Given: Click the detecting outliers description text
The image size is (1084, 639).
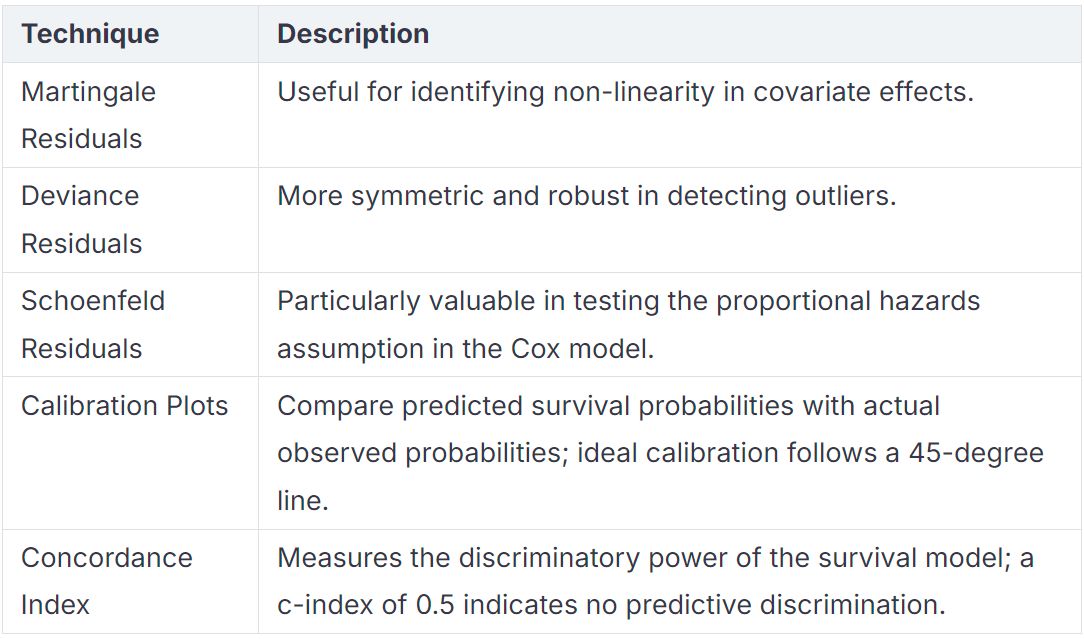Looking at the screenshot, I should point(586,196).
